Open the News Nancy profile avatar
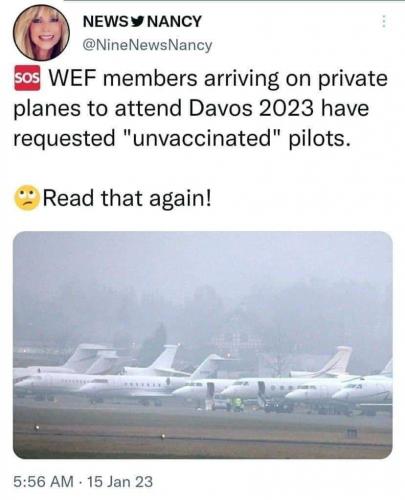 [x=41, y=32]
